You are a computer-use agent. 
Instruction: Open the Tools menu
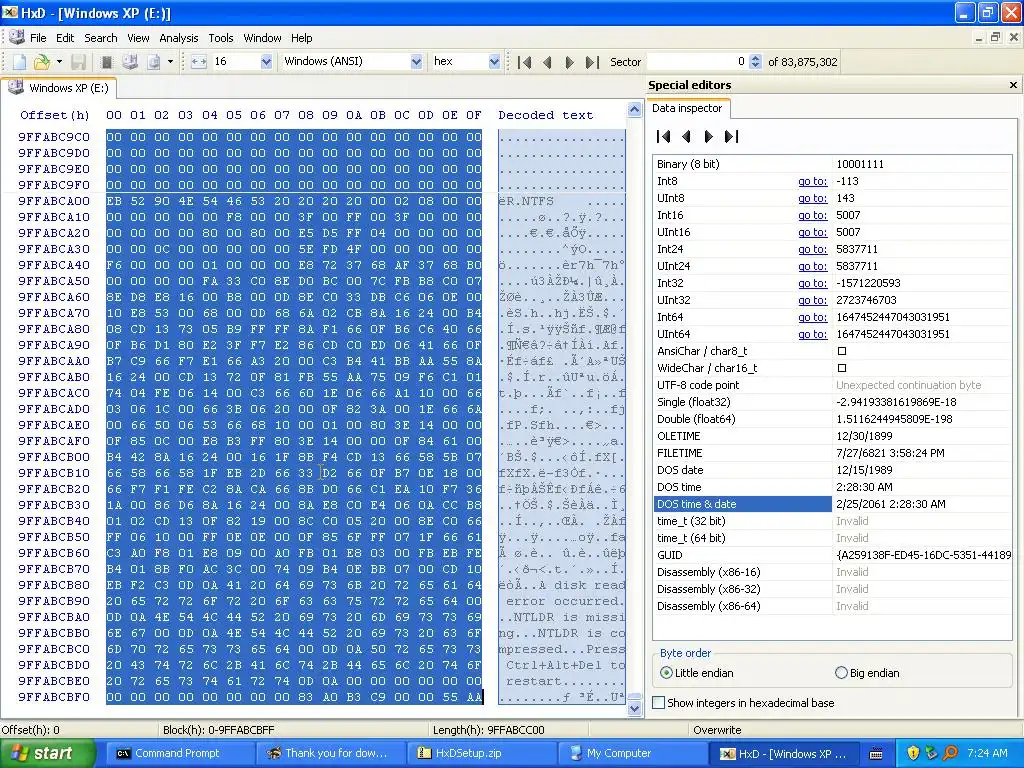(221, 38)
